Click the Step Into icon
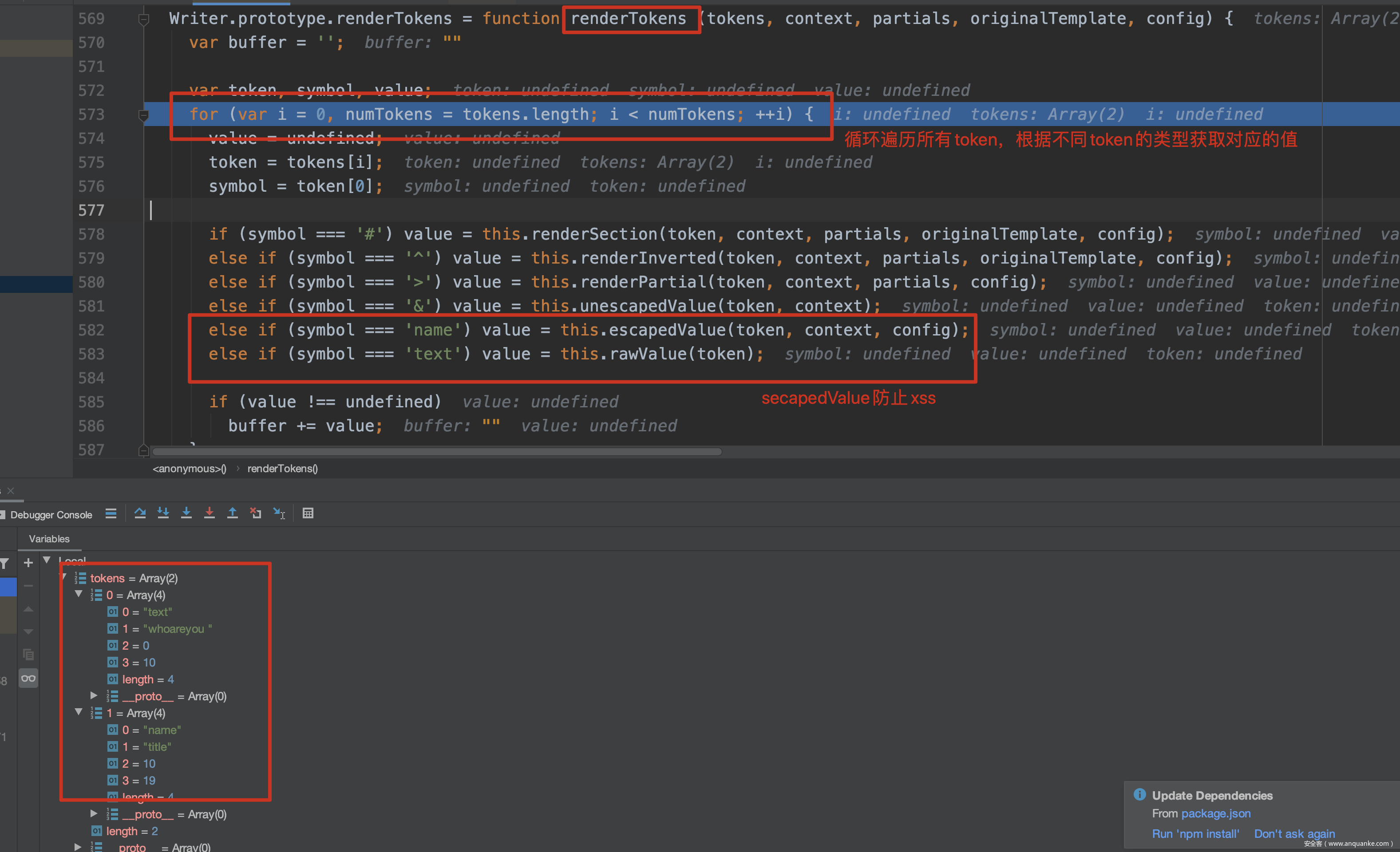 (186, 513)
